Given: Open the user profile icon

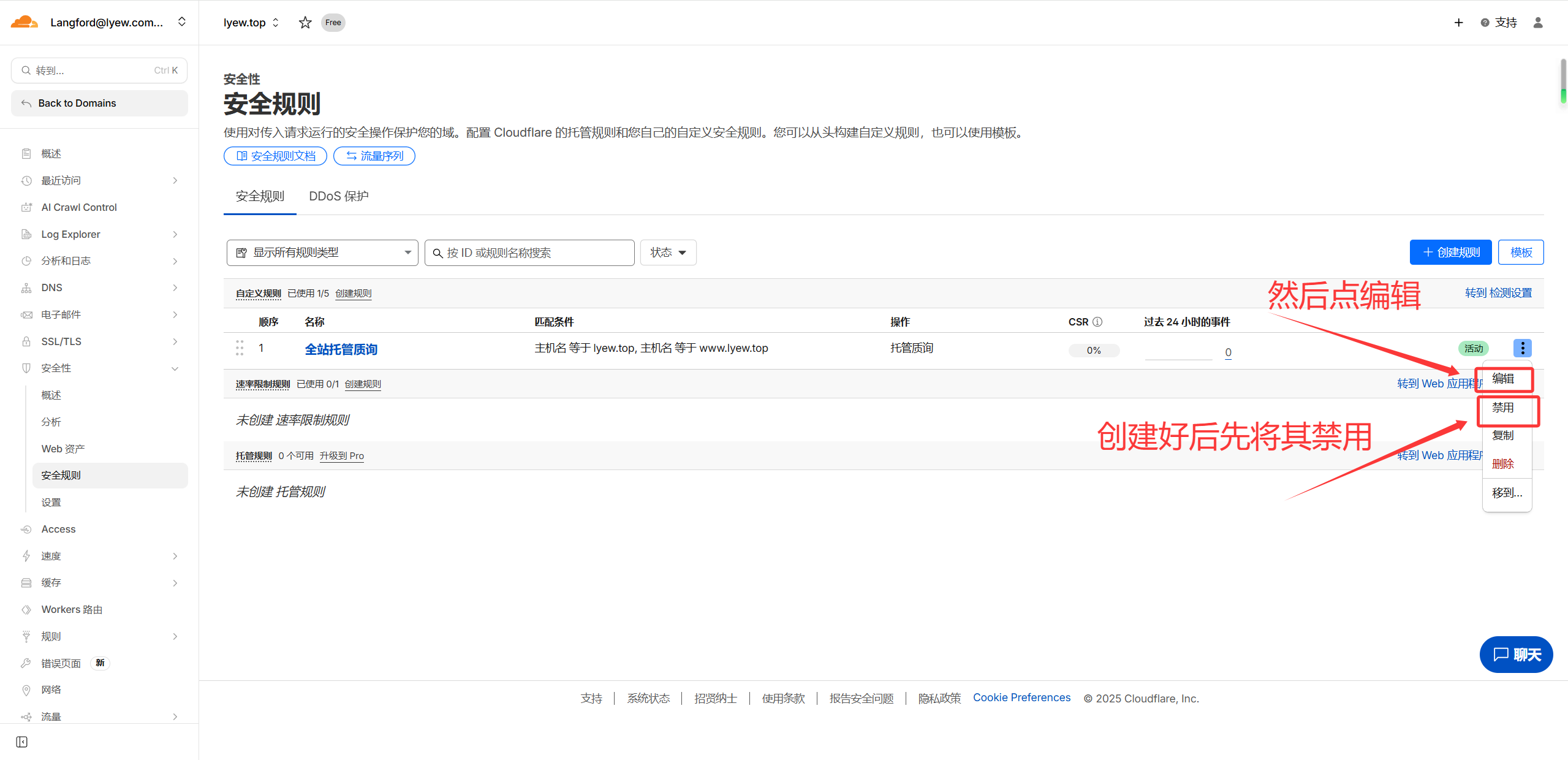Looking at the screenshot, I should pyautogui.click(x=1537, y=23).
